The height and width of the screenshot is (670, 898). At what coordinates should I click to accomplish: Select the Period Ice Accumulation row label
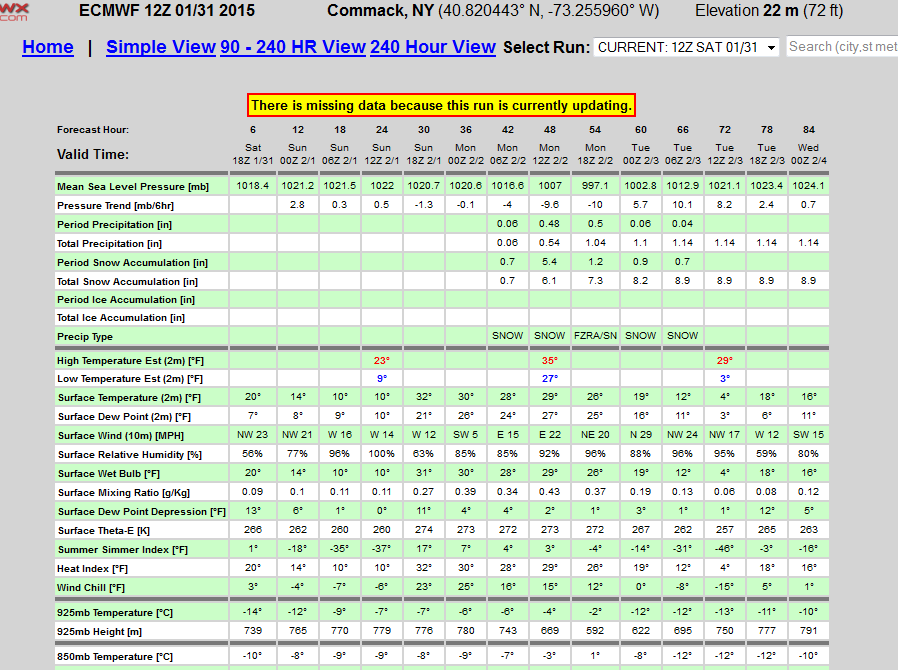[x=125, y=299]
